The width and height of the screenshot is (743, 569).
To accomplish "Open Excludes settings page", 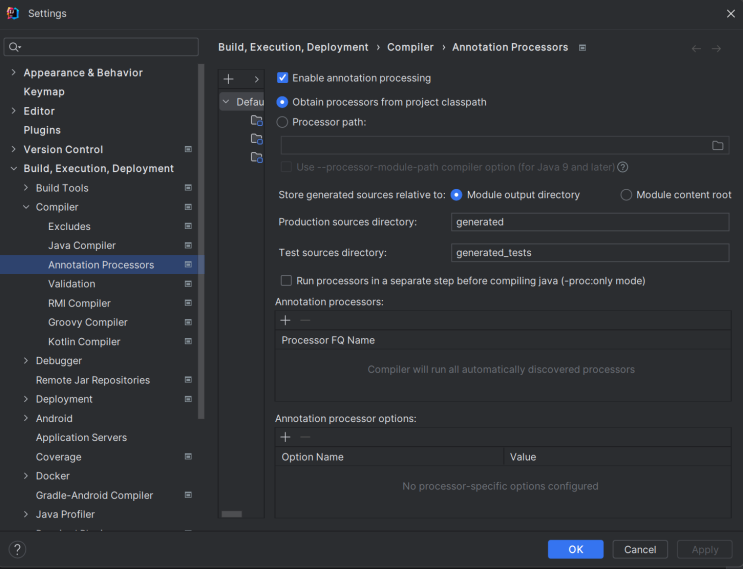I will [69, 226].
